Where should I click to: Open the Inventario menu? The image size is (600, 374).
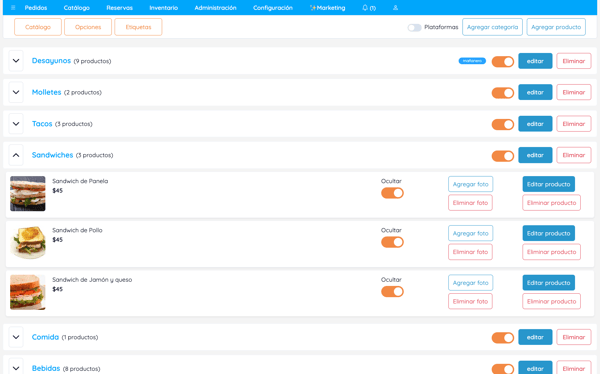[163, 8]
